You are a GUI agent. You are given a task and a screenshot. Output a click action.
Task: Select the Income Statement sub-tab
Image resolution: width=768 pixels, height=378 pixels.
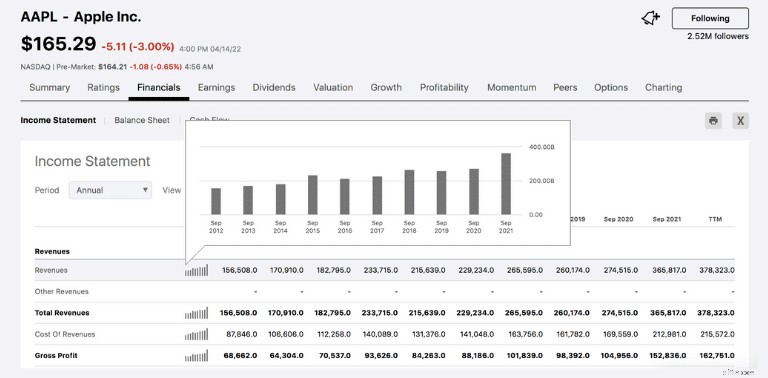(58, 120)
